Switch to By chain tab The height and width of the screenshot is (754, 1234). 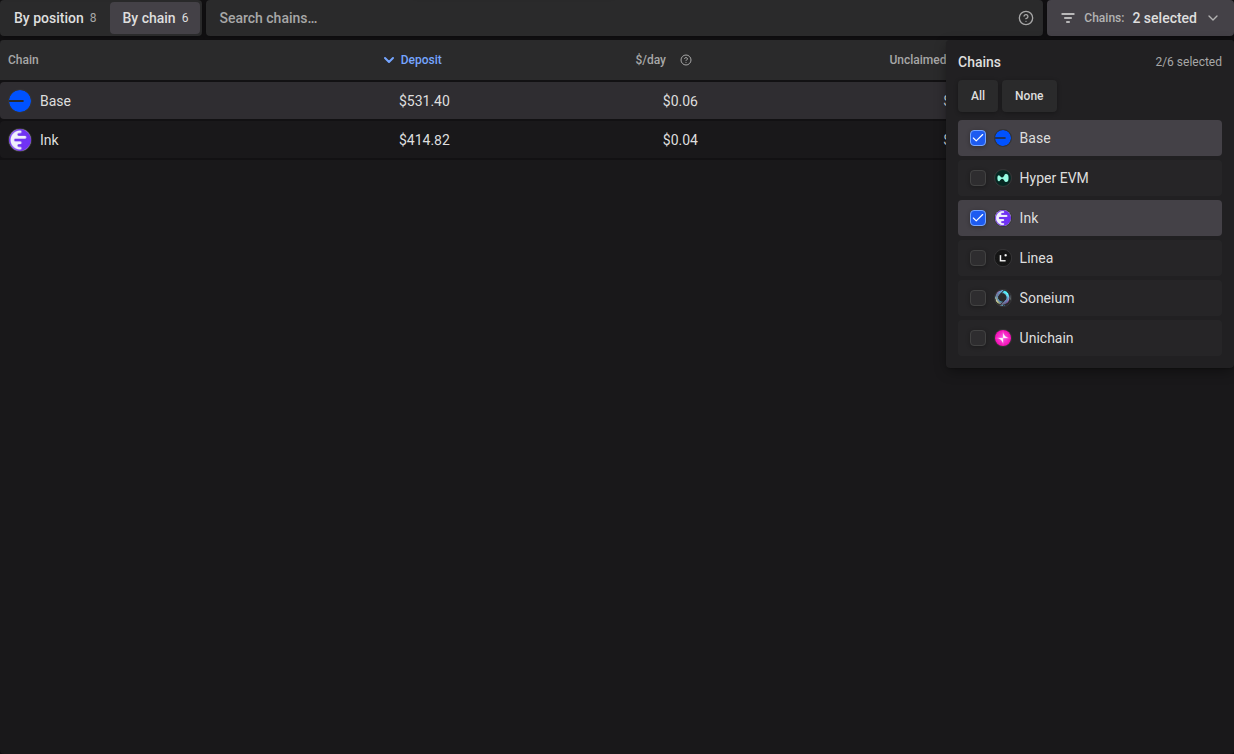[x=155, y=18]
